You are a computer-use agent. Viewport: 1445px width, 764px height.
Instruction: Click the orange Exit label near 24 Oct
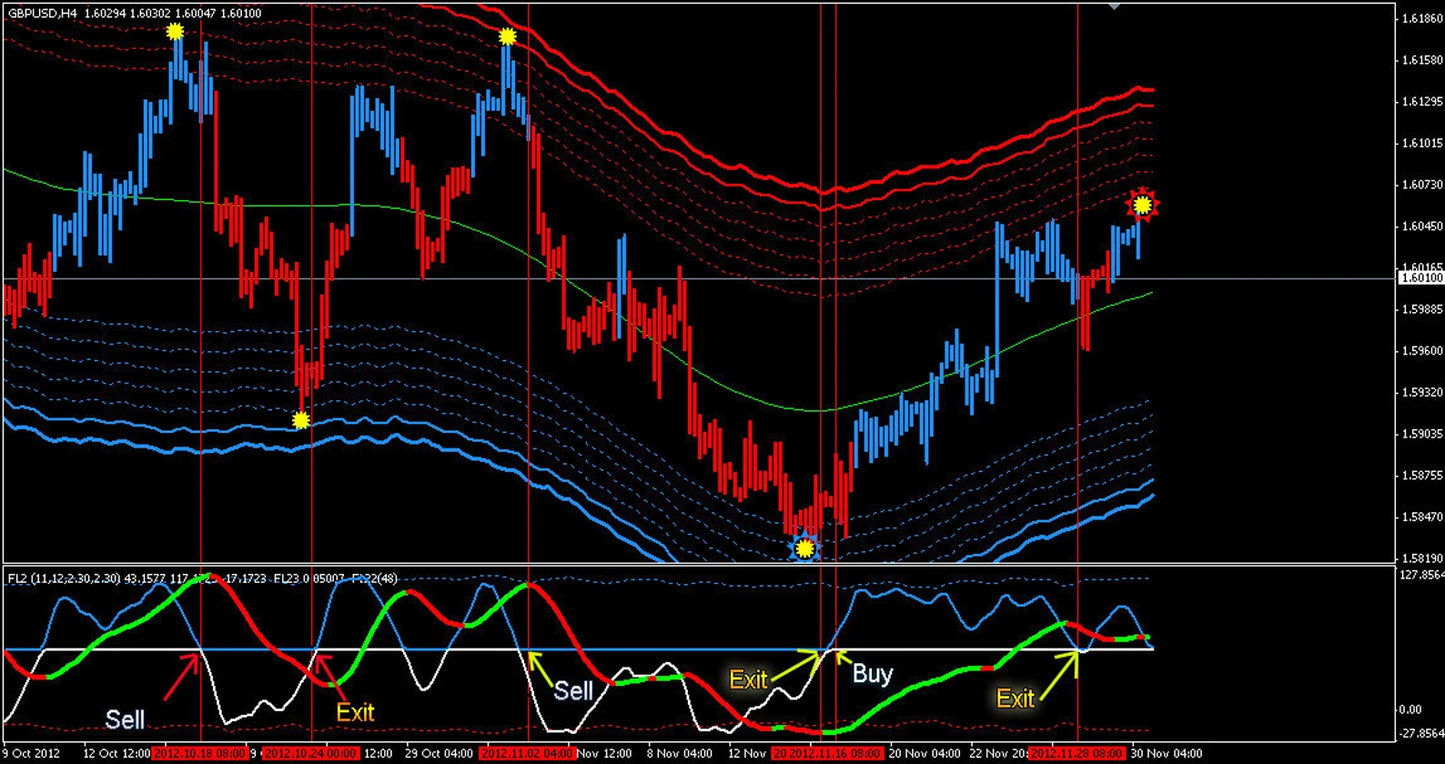click(x=355, y=712)
